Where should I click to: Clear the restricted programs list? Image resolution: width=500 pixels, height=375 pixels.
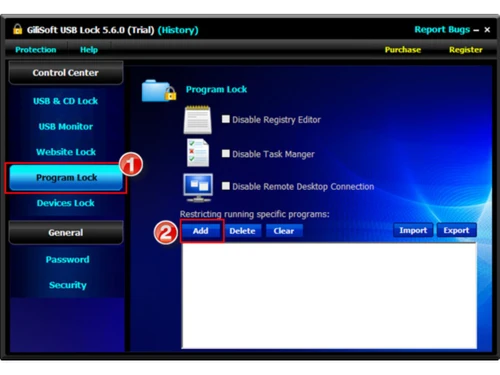(x=284, y=231)
